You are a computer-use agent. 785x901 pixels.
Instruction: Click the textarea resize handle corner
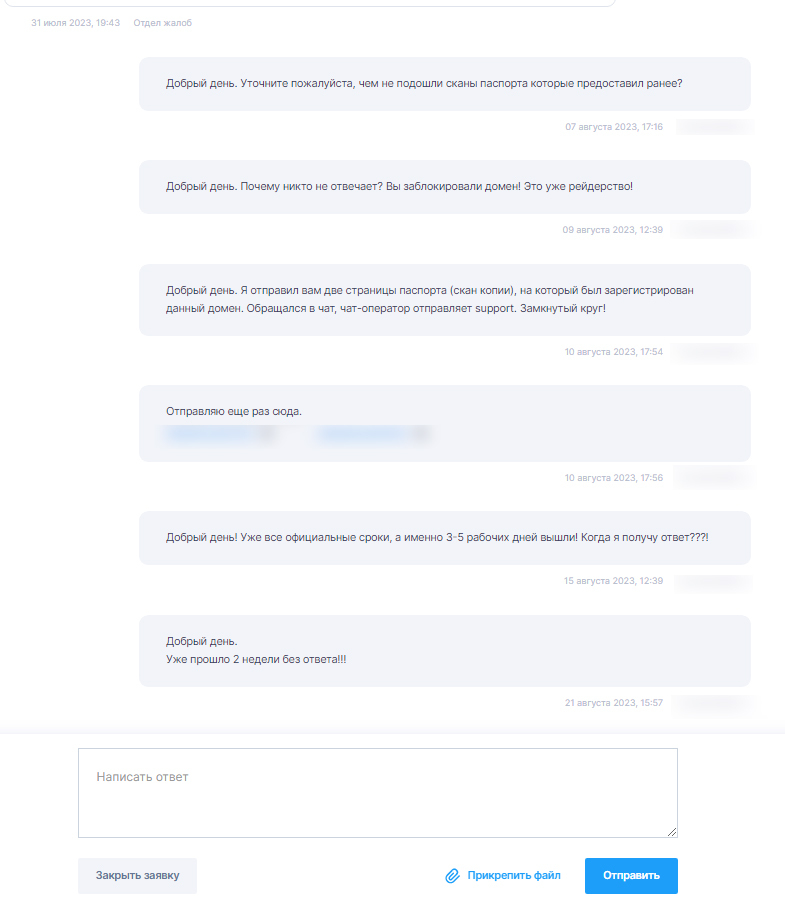(672, 831)
